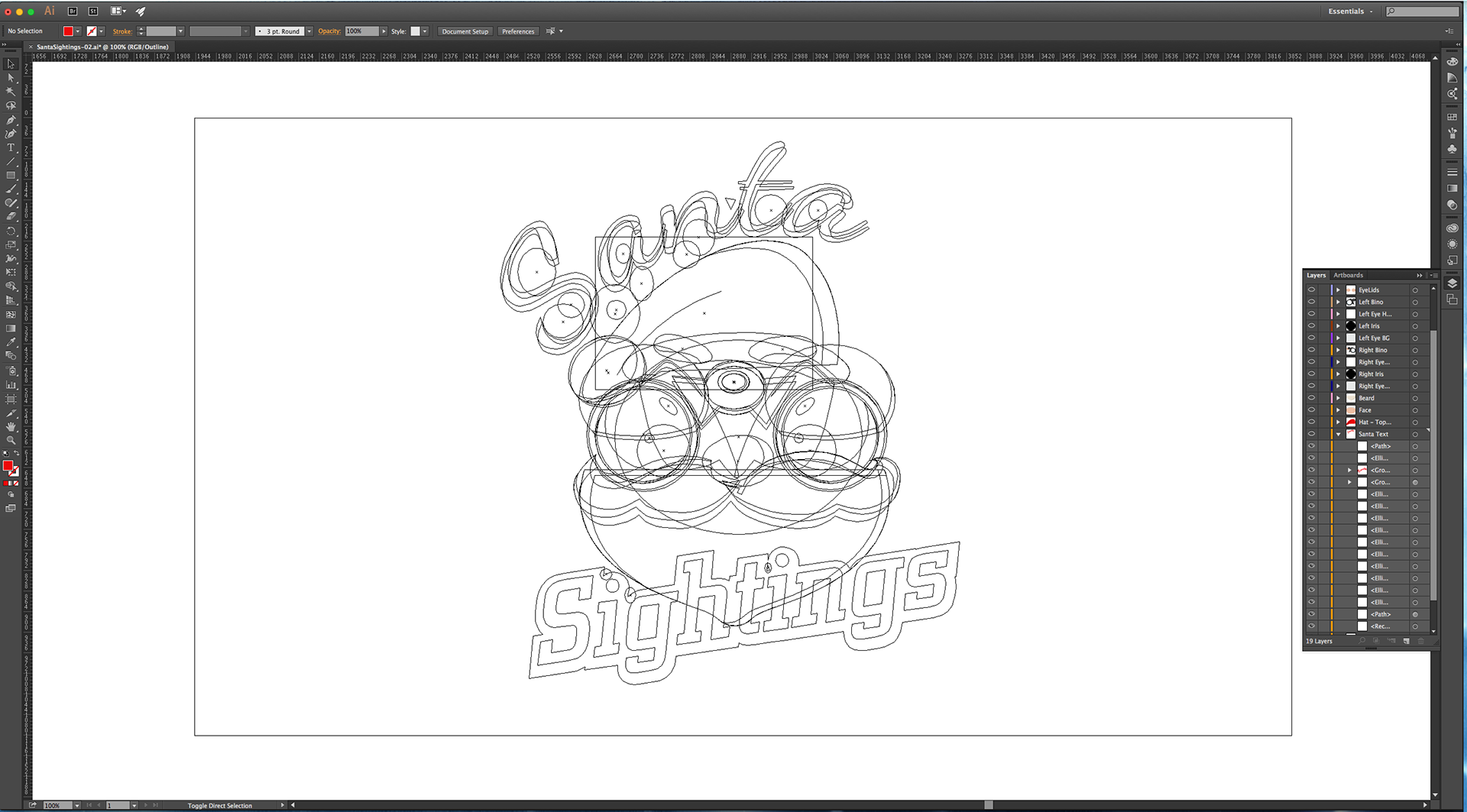Pick the Magic Wand tool

click(11, 92)
